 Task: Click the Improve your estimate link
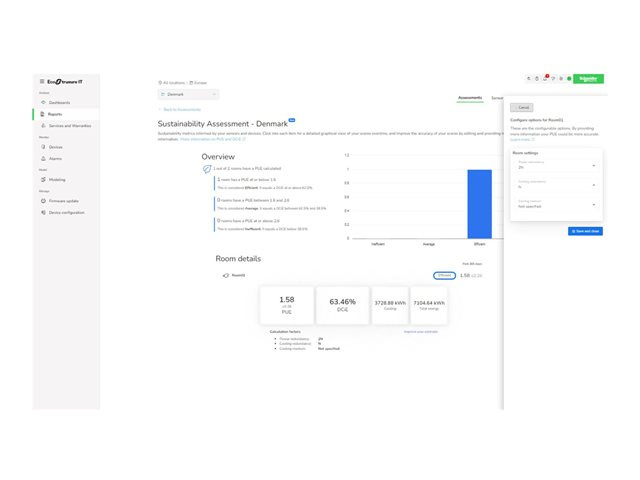coord(420,331)
